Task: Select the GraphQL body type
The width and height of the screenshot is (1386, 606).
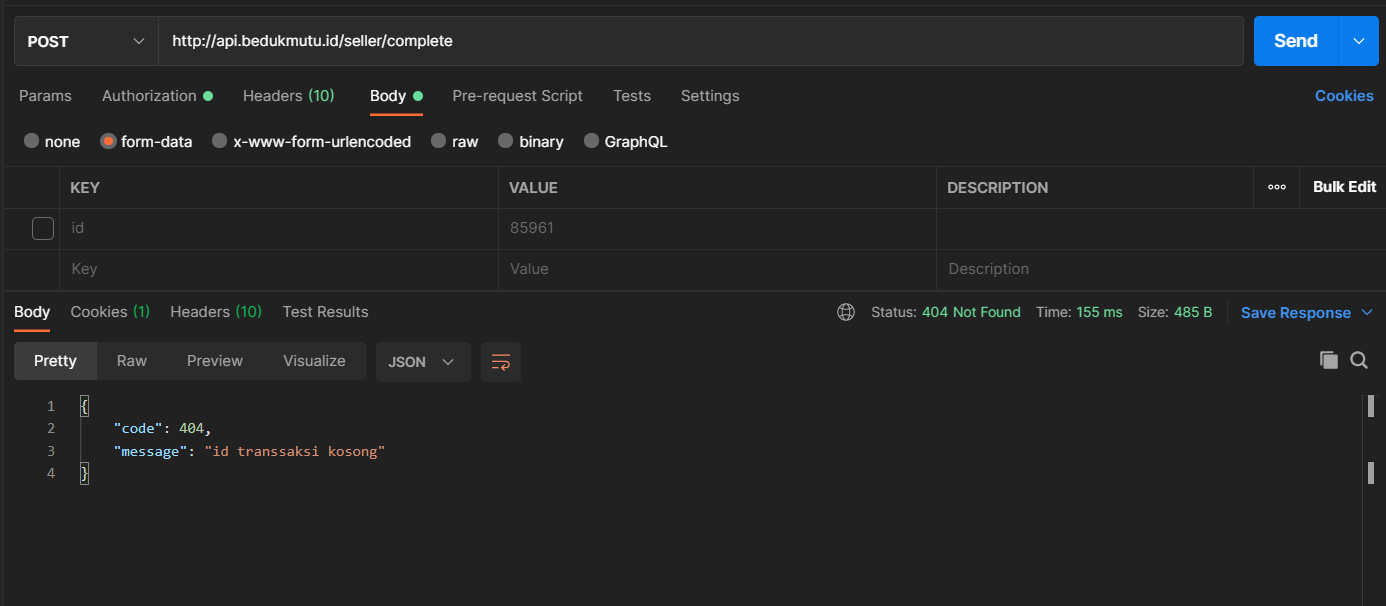Action: 592,142
